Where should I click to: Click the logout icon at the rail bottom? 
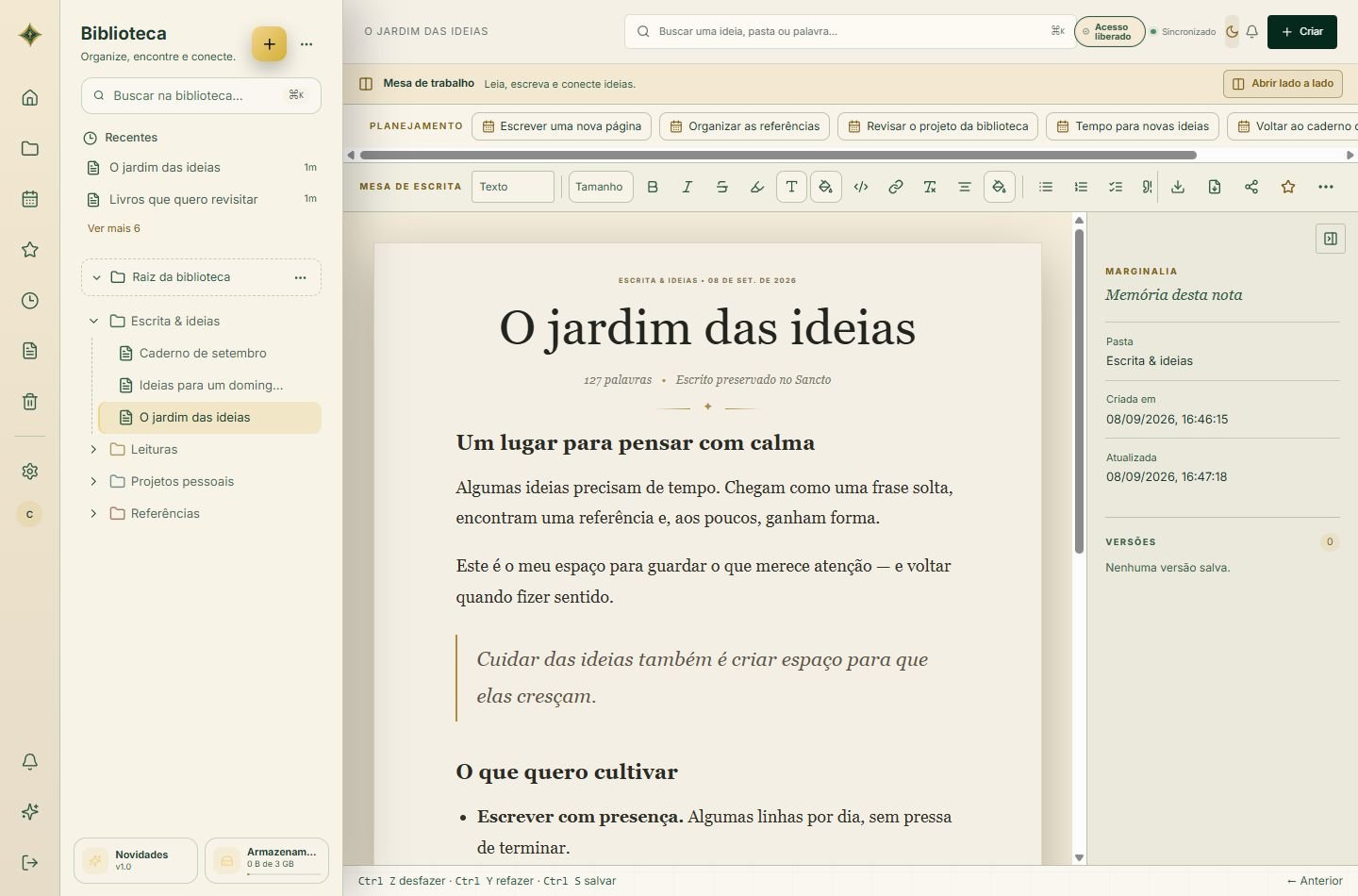pyautogui.click(x=30, y=862)
